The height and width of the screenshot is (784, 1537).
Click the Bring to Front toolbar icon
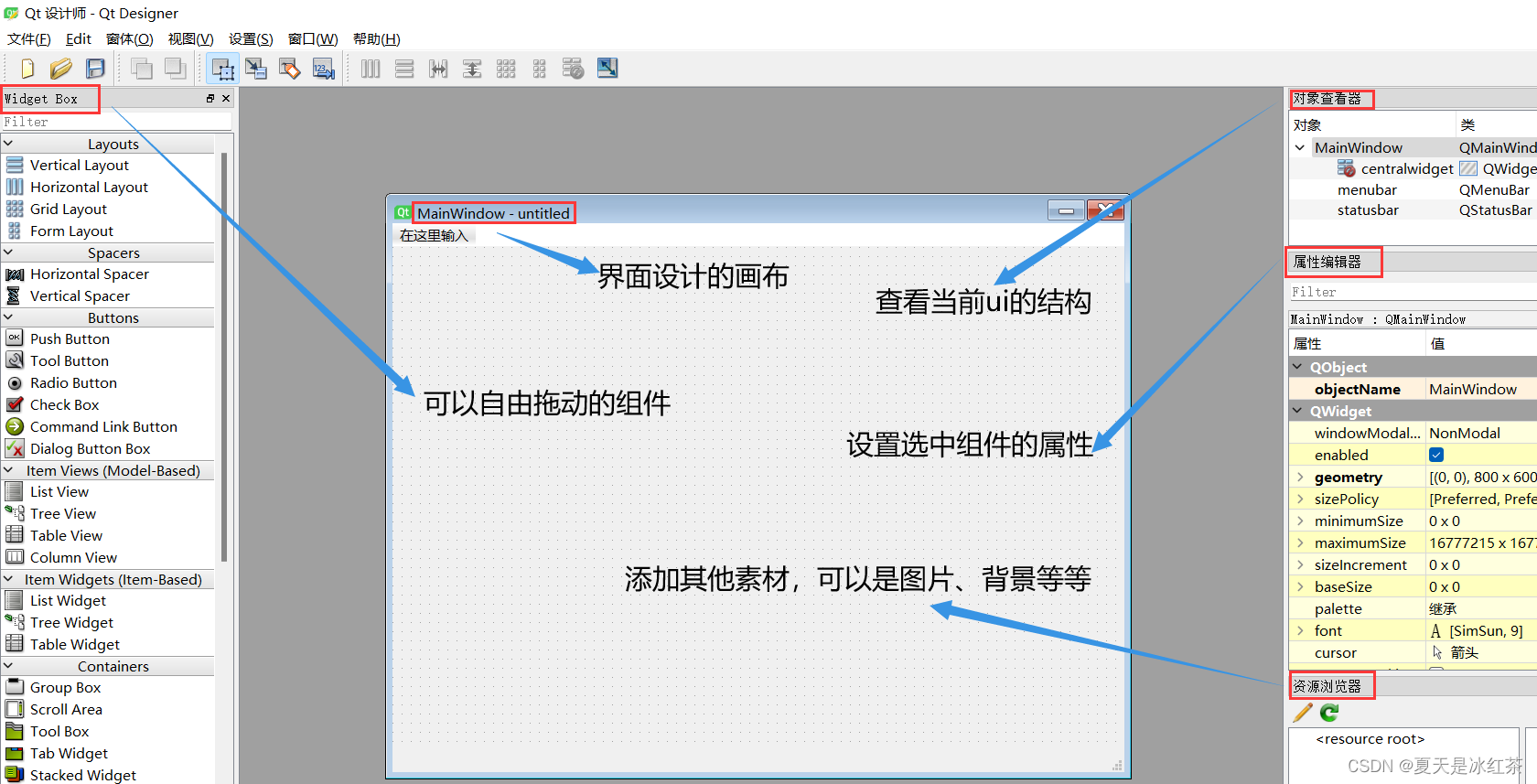click(x=175, y=69)
